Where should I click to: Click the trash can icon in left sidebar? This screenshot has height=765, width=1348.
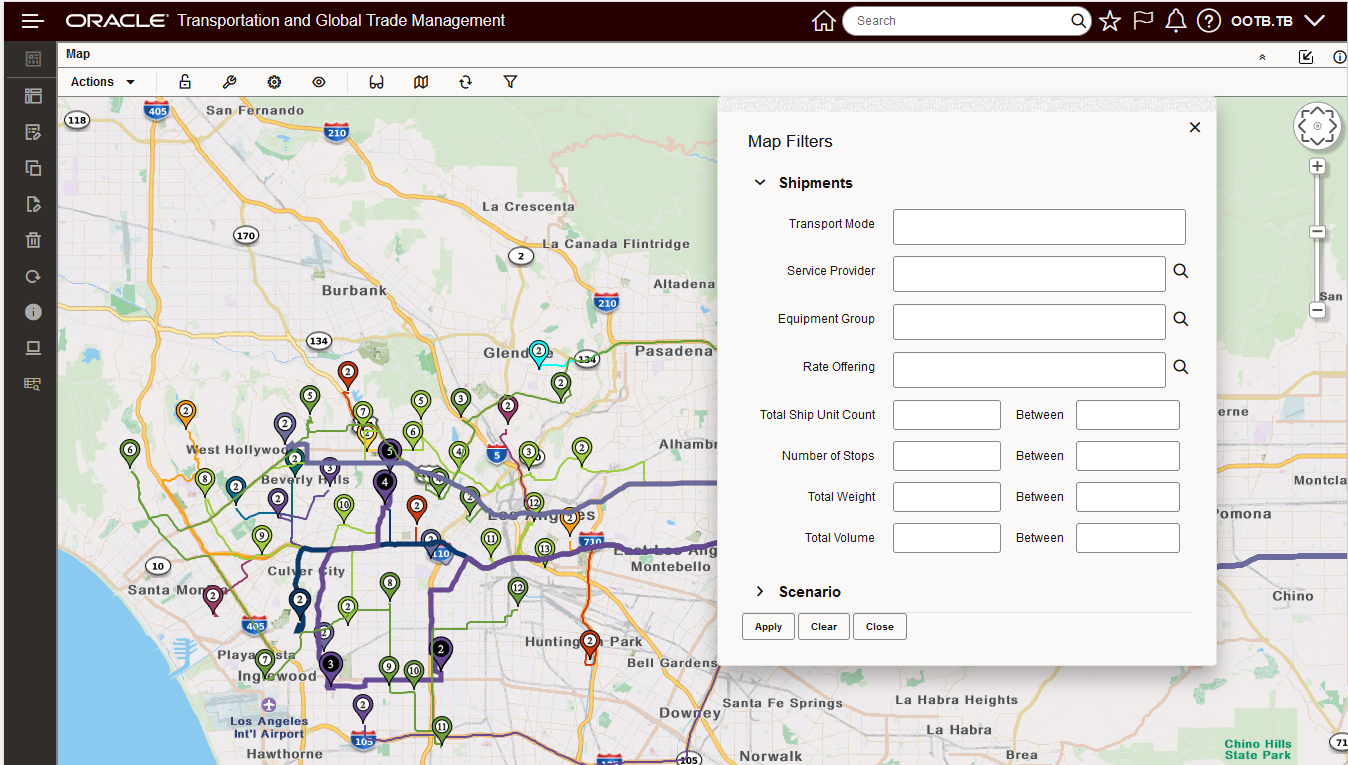[33, 240]
